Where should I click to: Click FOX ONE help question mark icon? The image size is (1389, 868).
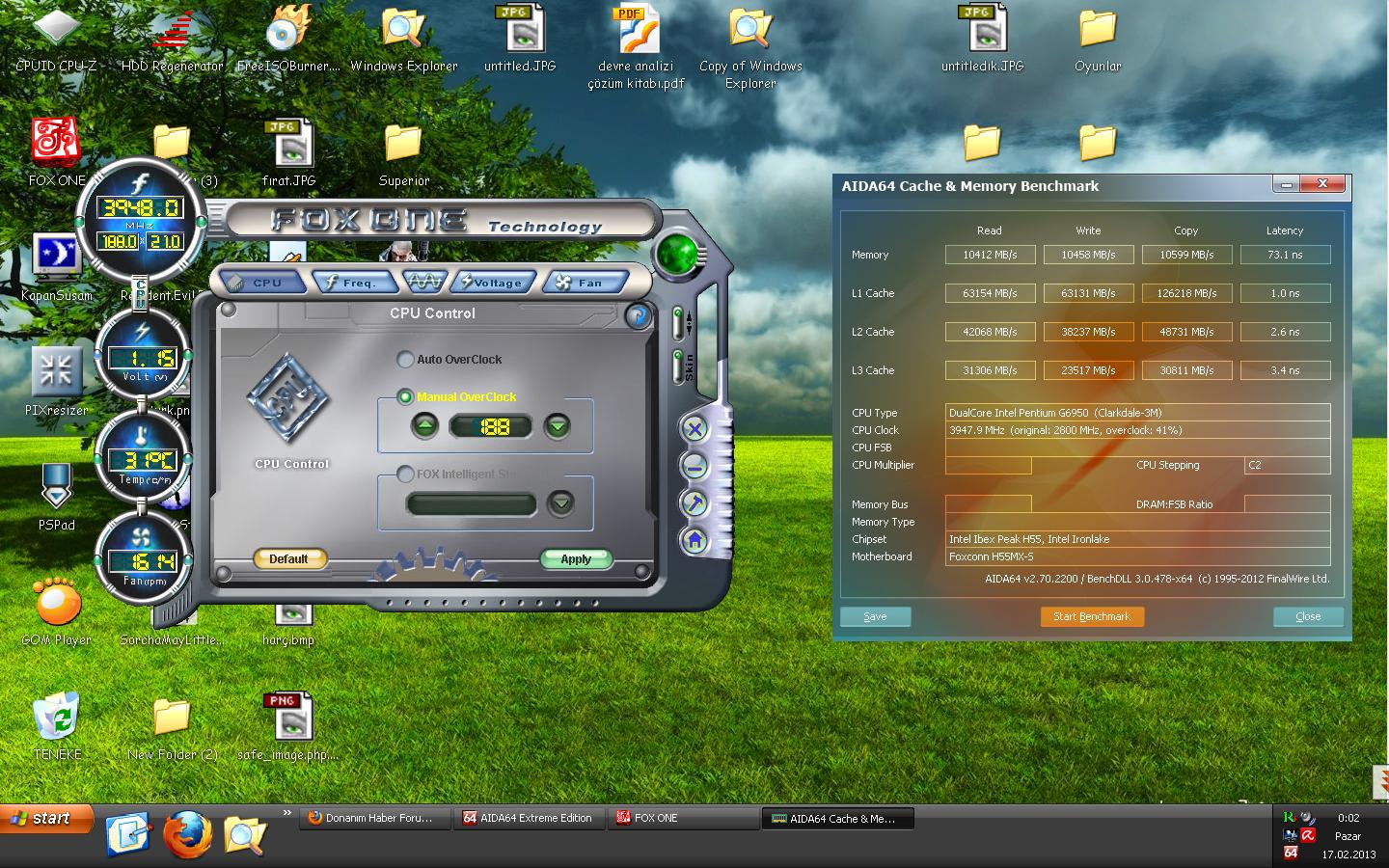pos(637,315)
